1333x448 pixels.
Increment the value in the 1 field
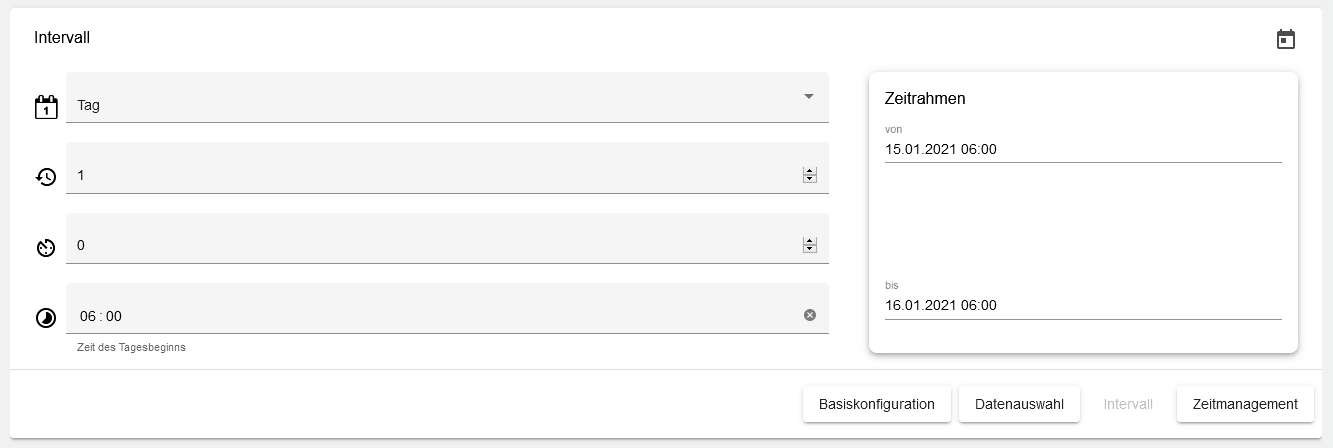coord(810,171)
